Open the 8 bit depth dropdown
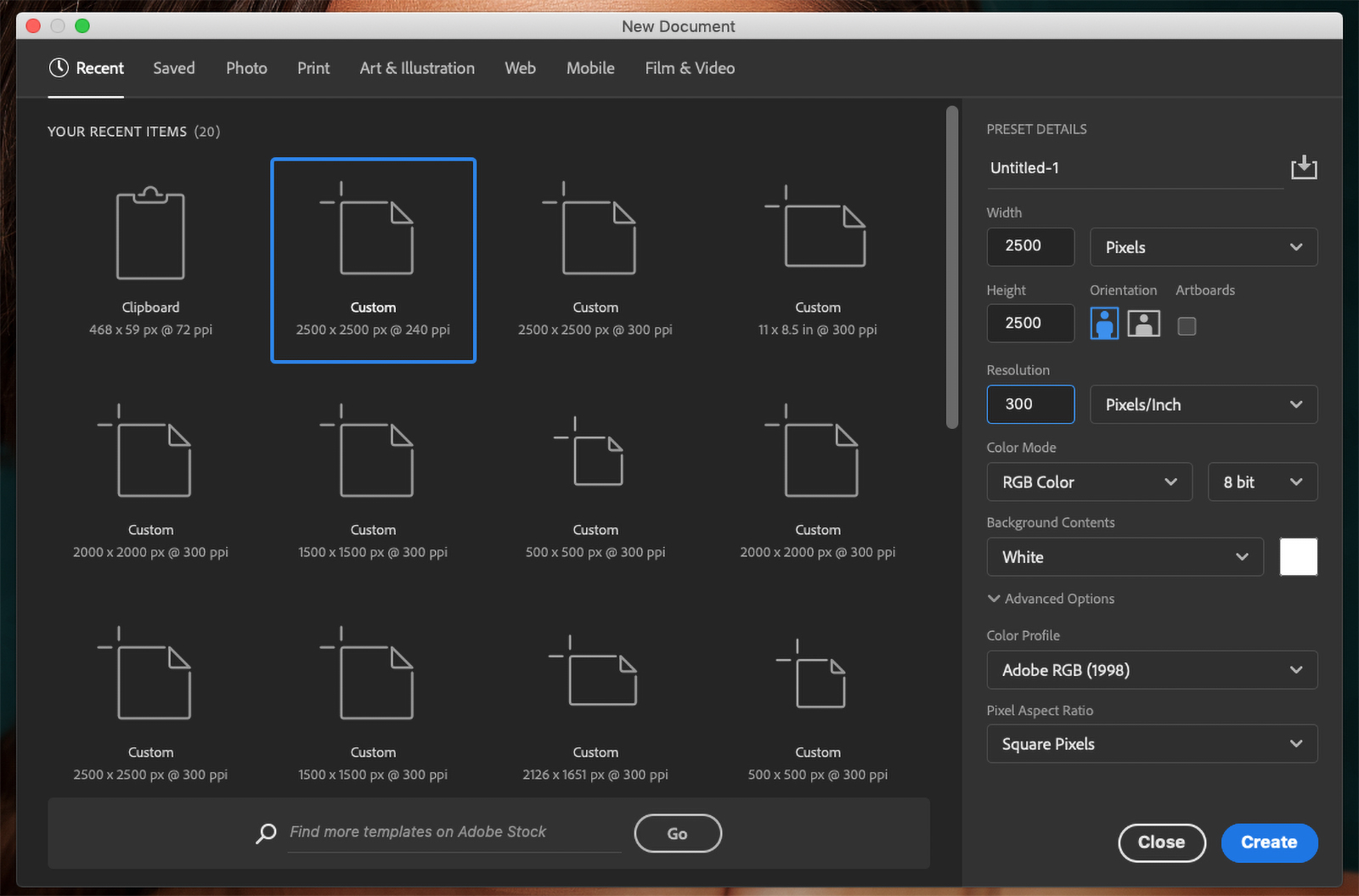 point(1263,482)
